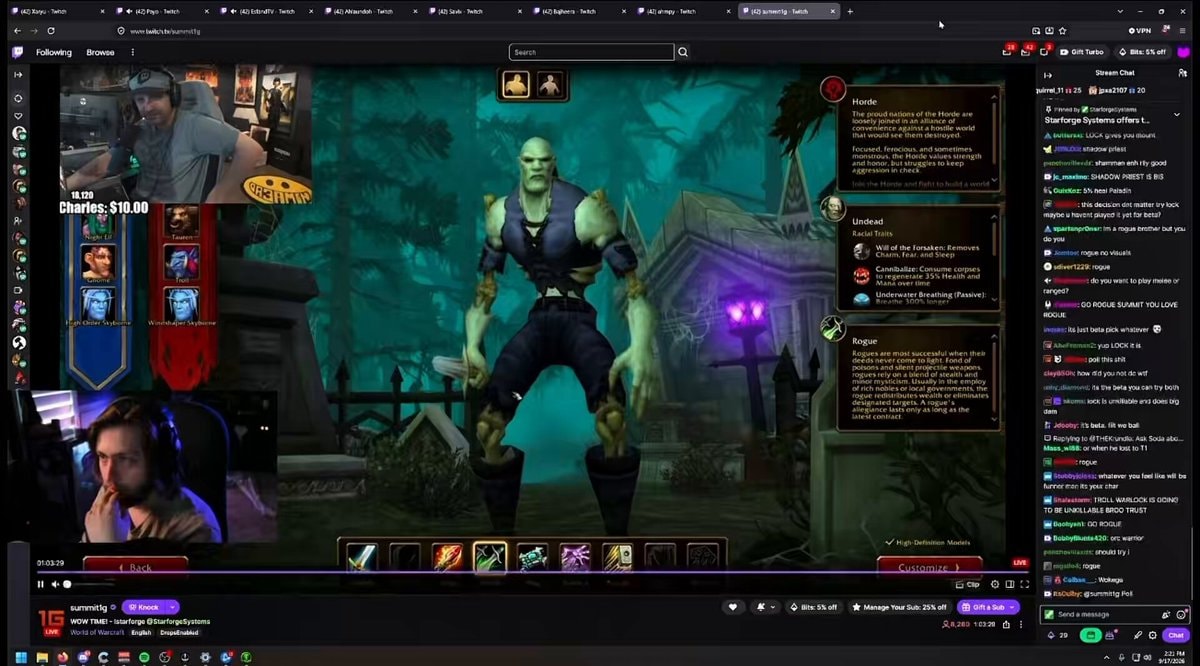Screen dimensions: 1200x666
Task: Choose the highlighted Rogue class icon
Action: 490,558
